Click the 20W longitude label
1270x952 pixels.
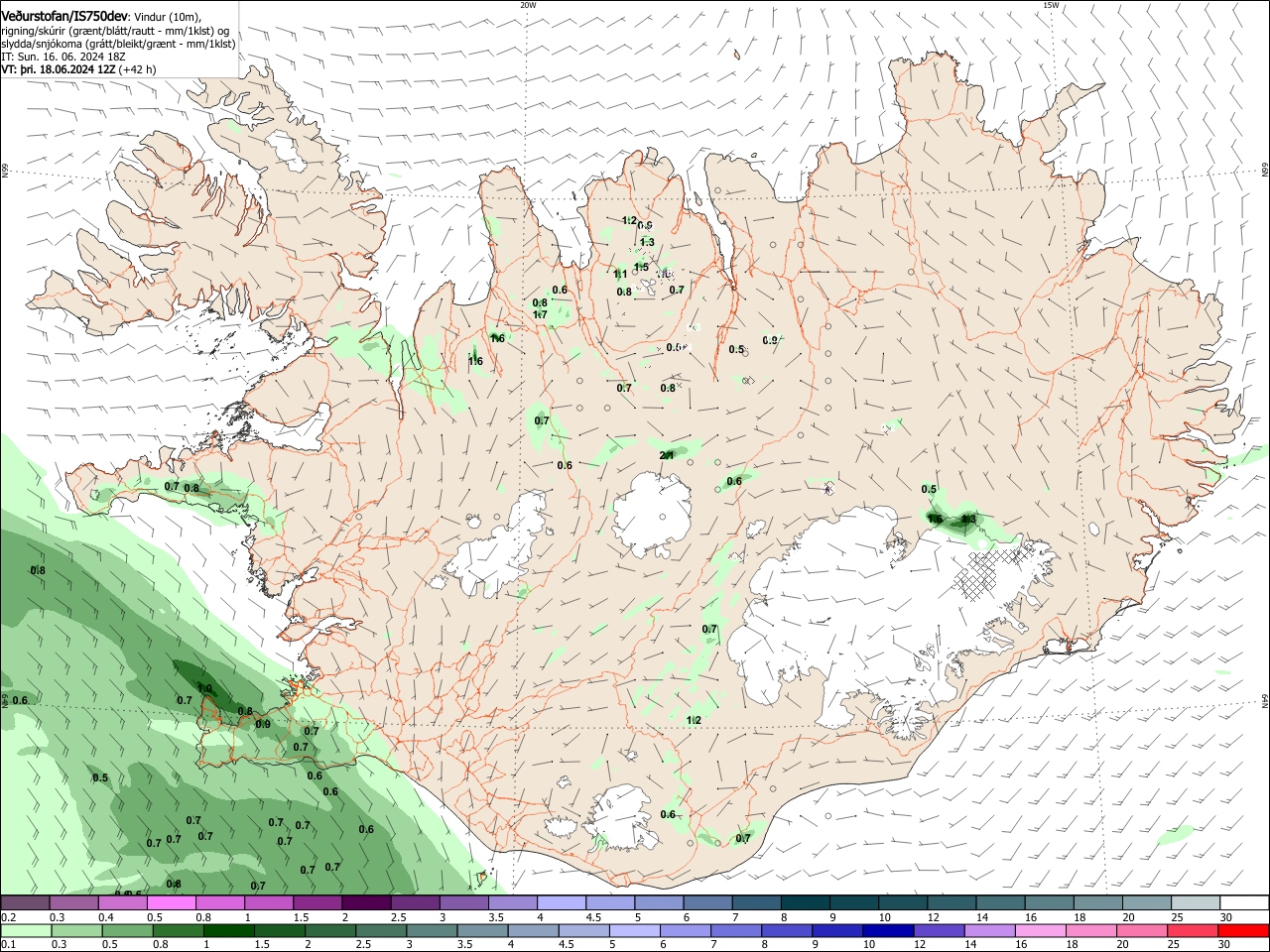[x=528, y=5]
